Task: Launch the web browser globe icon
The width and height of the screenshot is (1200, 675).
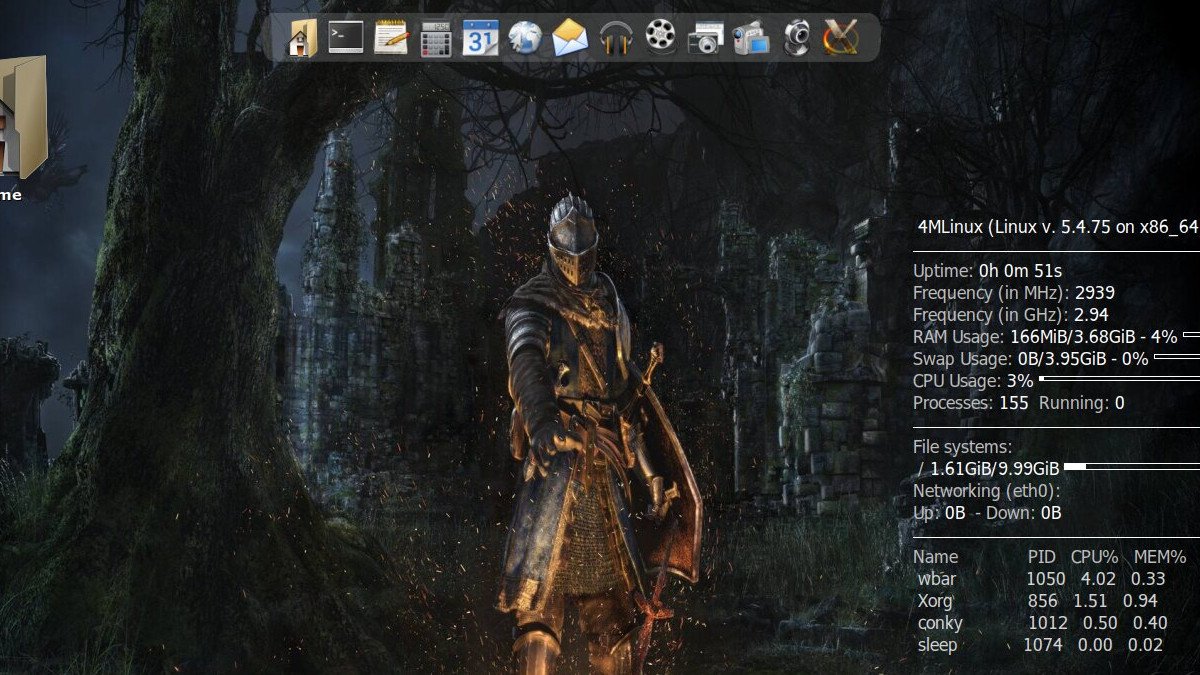Action: (525, 38)
